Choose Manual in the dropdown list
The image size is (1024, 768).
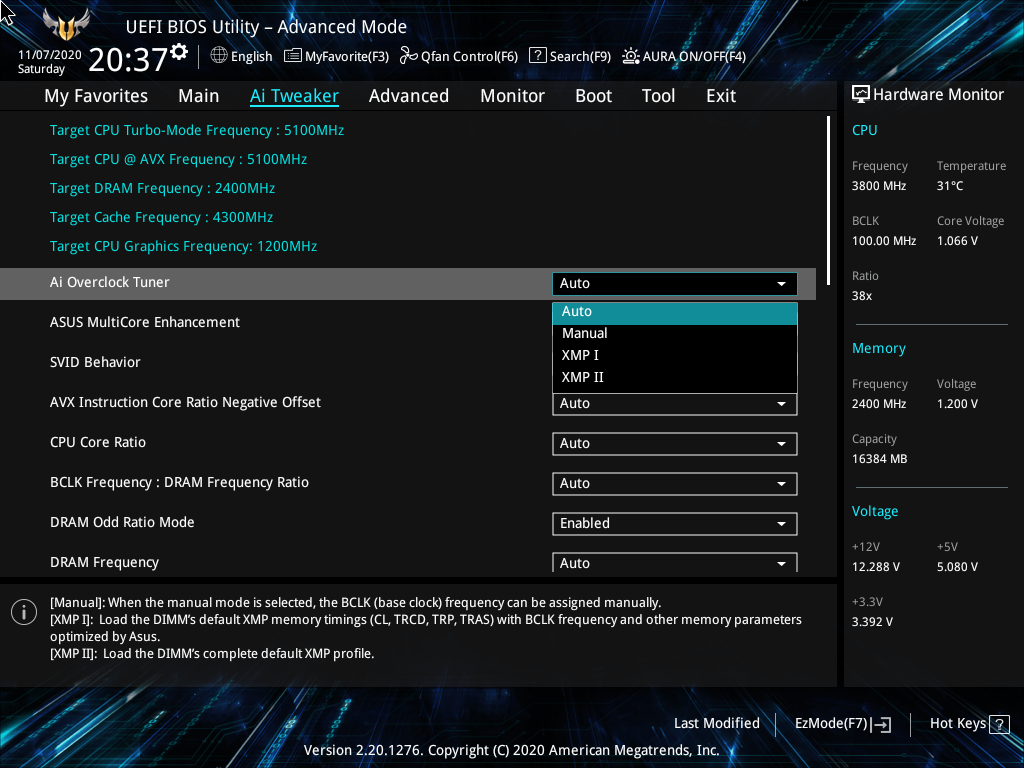click(675, 334)
